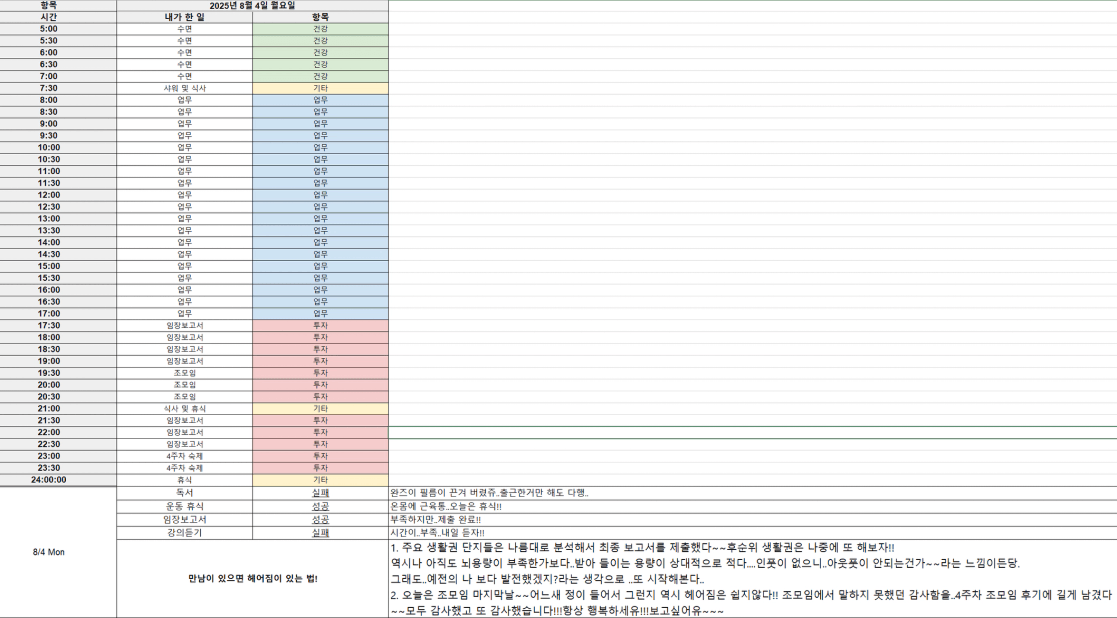The image size is (1117, 618).
Task: Click the 강의듣기 goal cell
Action: (185, 533)
